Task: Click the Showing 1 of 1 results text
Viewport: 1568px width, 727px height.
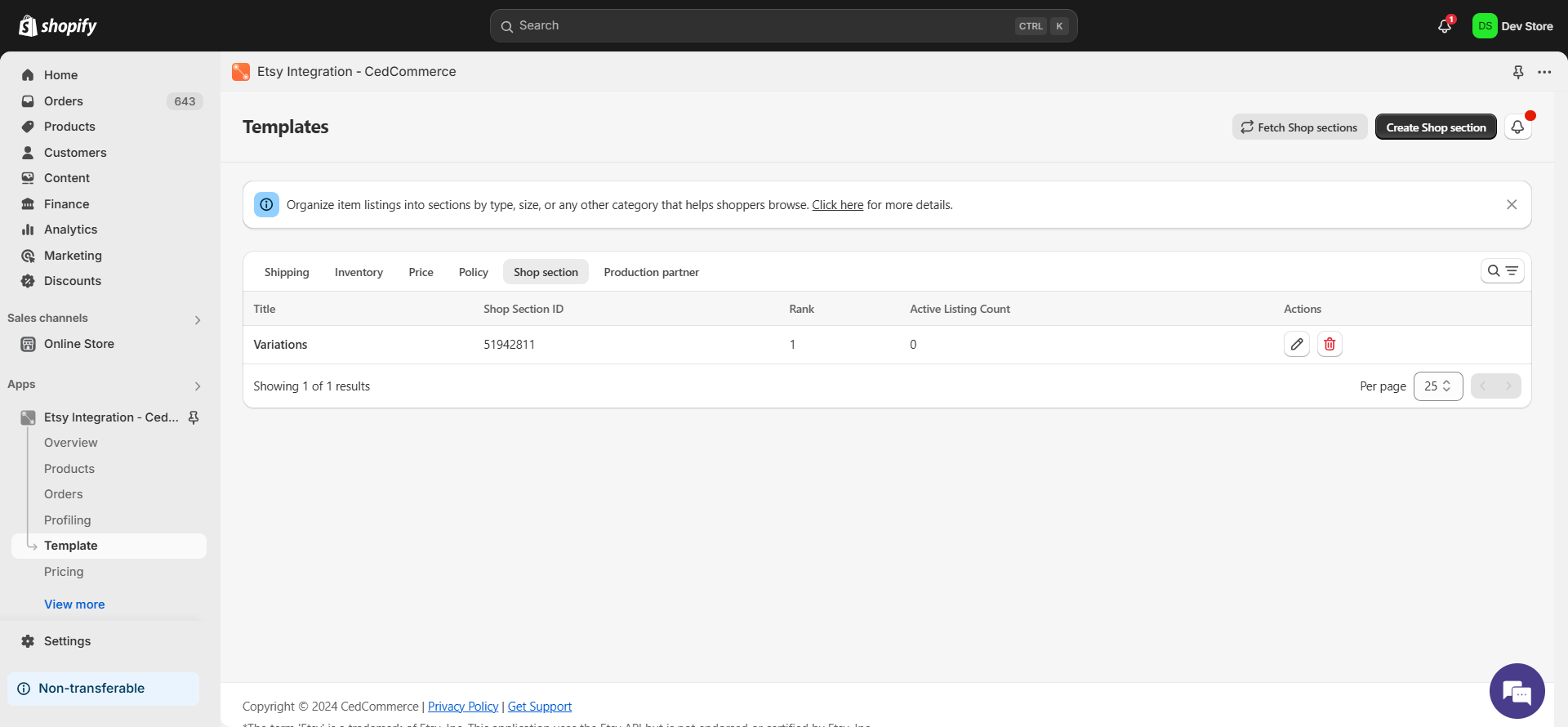Action: pyautogui.click(x=311, y=386)
